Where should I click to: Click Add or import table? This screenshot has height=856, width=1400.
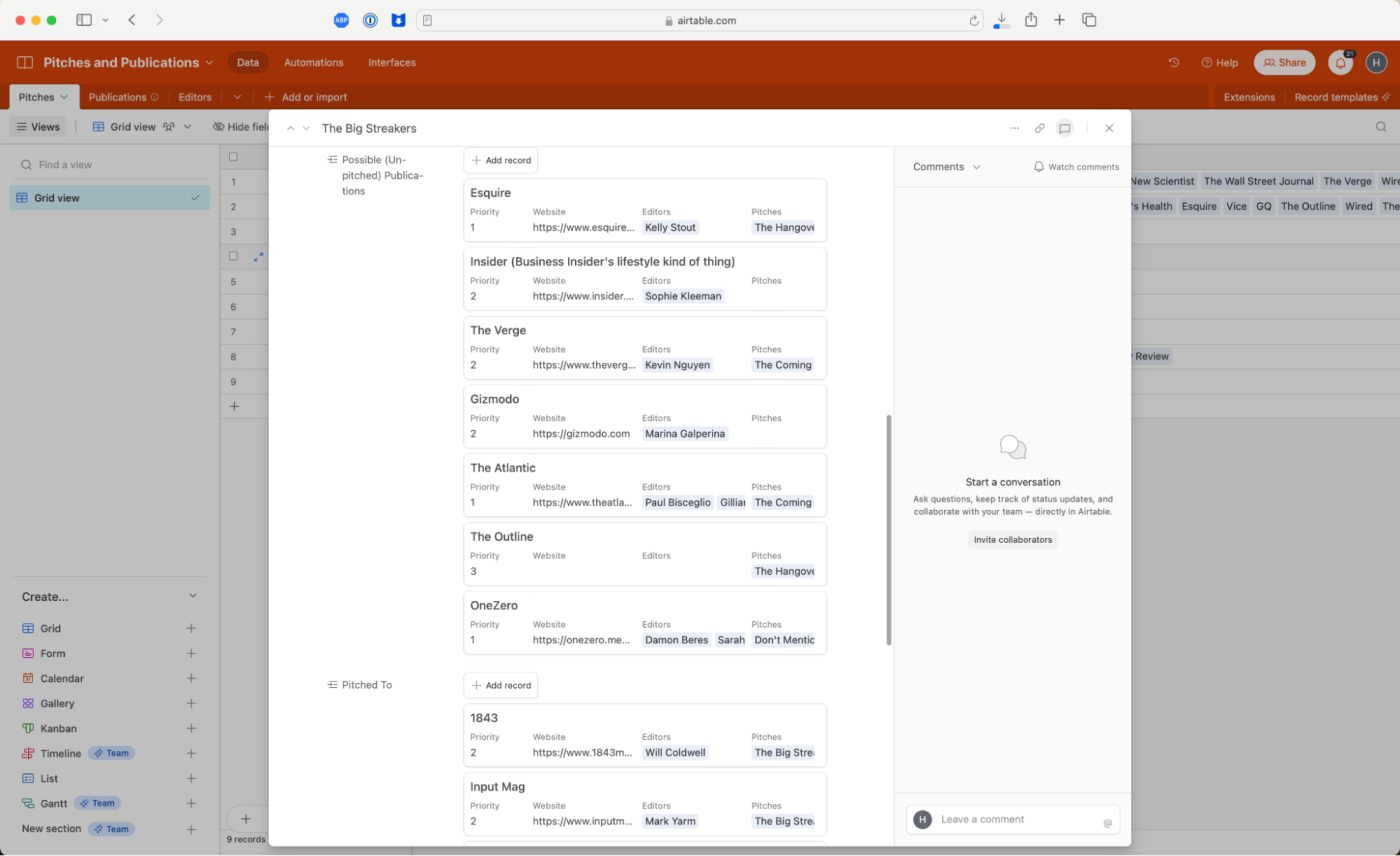tap(306, 97)
